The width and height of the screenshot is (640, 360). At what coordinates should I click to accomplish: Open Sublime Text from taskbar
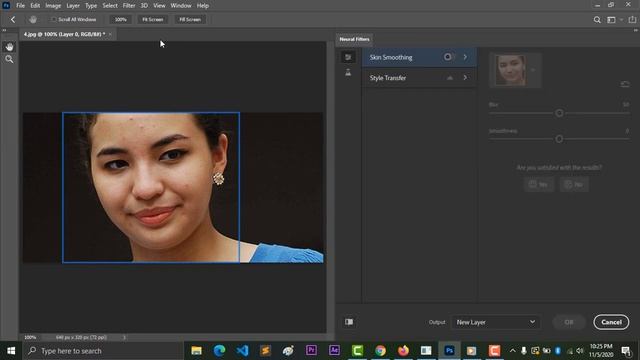click(x=265, y=351)
